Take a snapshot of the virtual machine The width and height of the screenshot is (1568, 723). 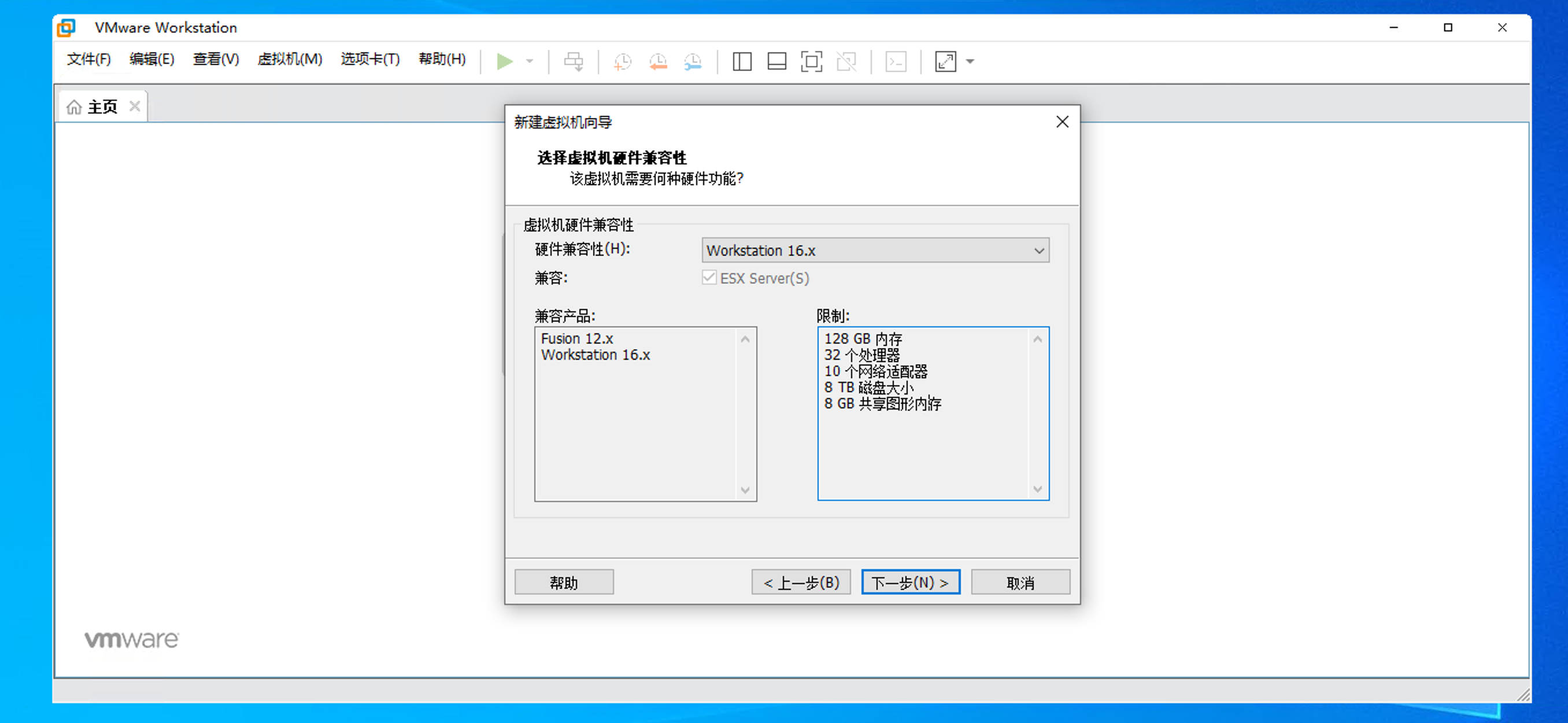[x=622, y=61]
